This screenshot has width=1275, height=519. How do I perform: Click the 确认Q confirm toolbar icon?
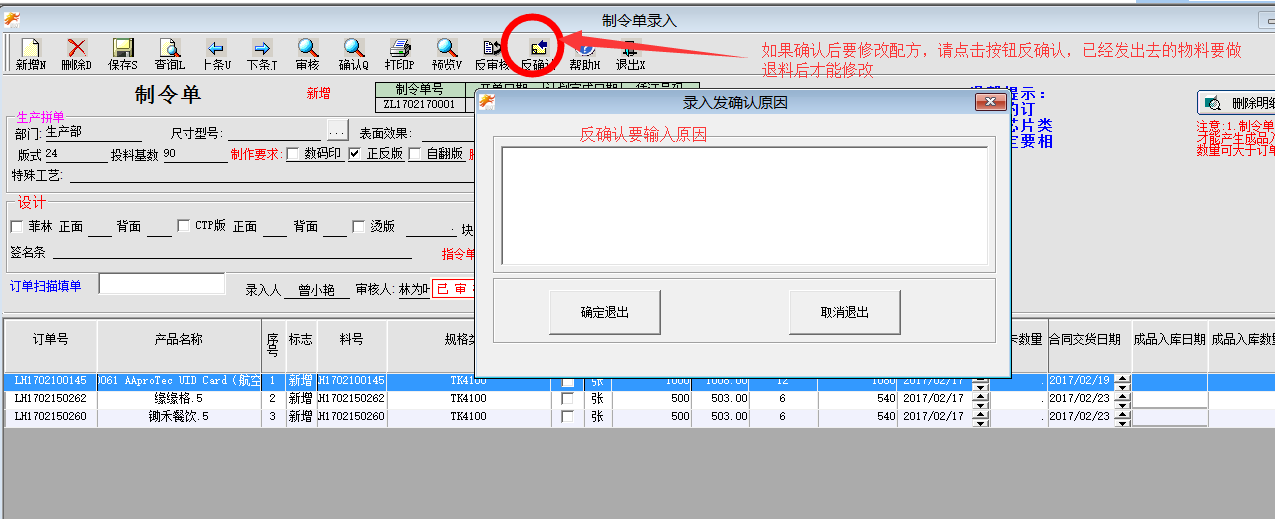[x=354, y=55]
